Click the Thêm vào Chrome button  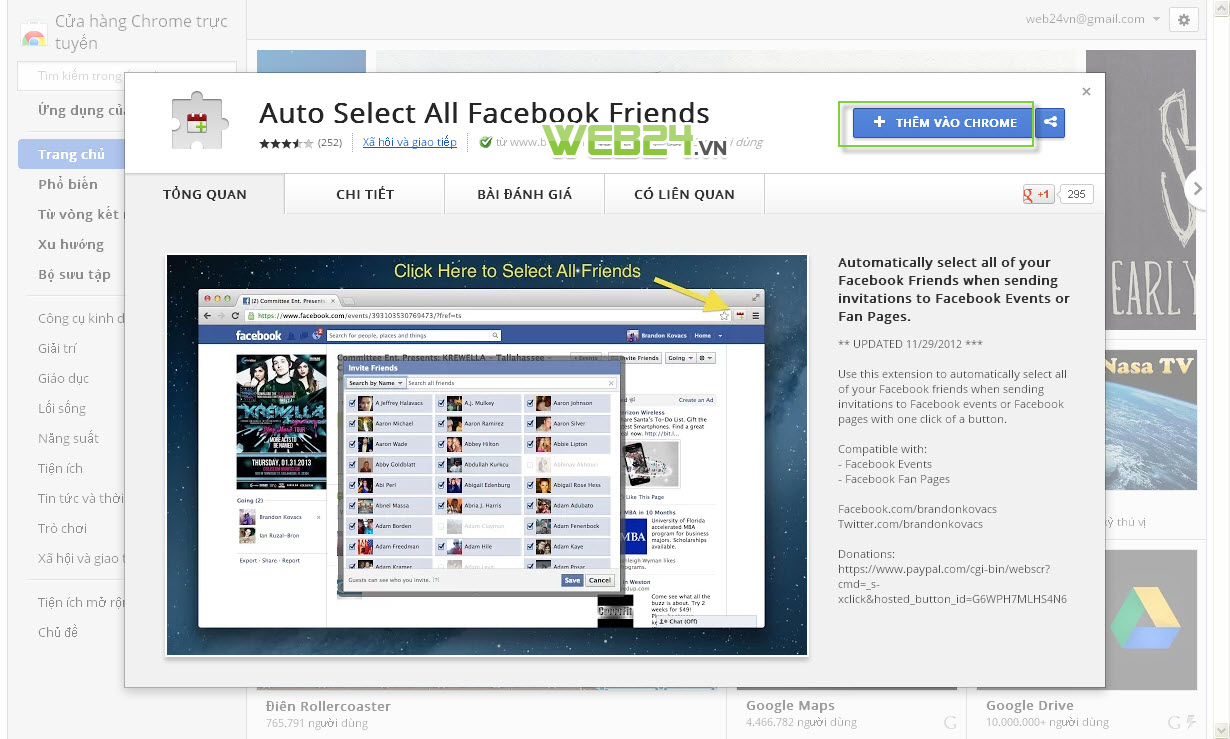click(944, 123)
